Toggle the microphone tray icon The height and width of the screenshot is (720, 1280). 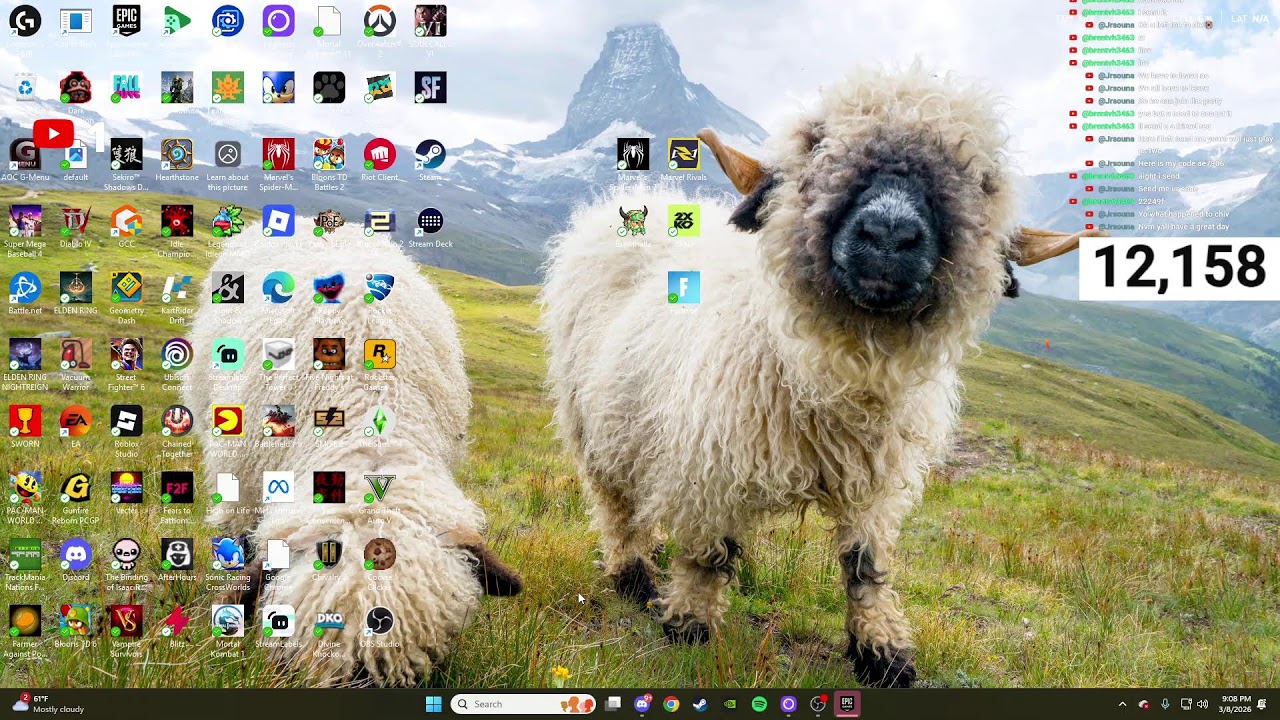coord(1165,704)
